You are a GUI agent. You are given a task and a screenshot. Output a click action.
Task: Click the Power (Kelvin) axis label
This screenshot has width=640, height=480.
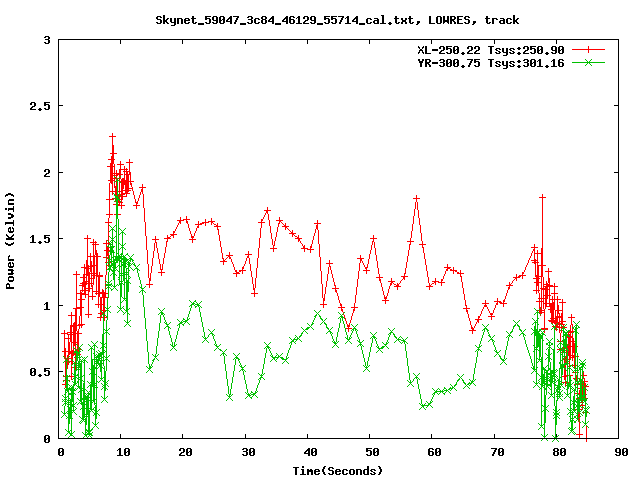click(10, 241)
